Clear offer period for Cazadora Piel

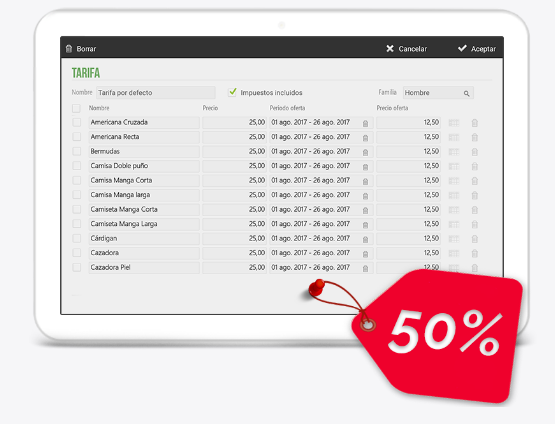point(365,269)
